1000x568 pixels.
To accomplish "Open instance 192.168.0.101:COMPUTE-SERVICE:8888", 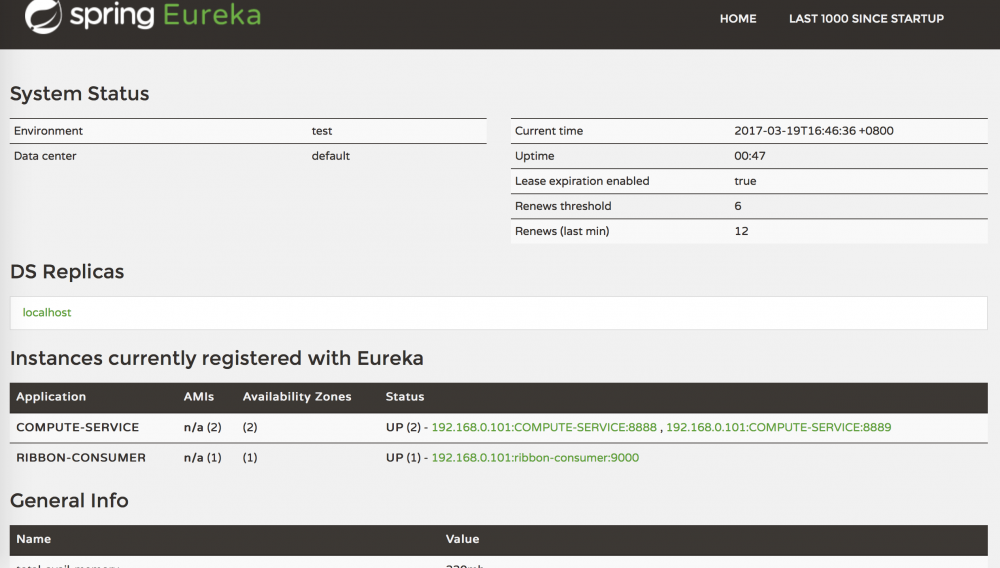I will (544, 427).
